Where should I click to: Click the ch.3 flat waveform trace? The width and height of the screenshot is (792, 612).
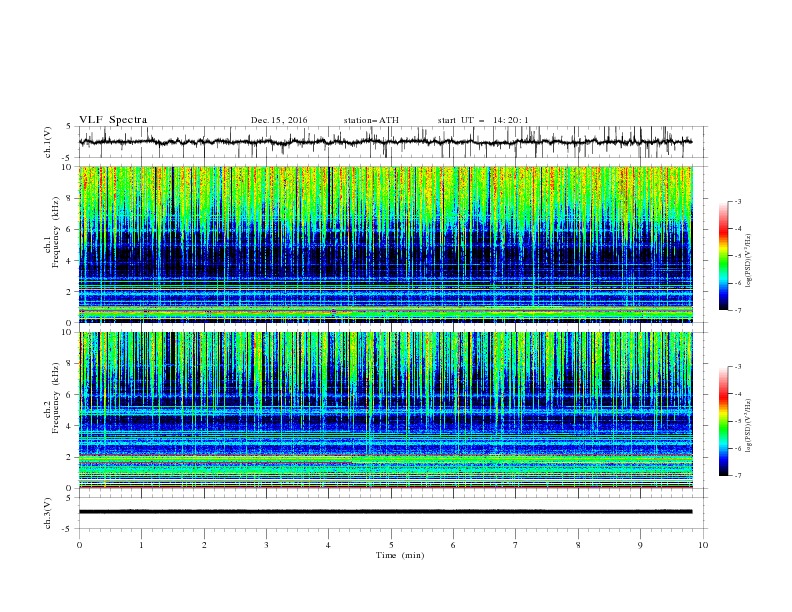[385, 512]
